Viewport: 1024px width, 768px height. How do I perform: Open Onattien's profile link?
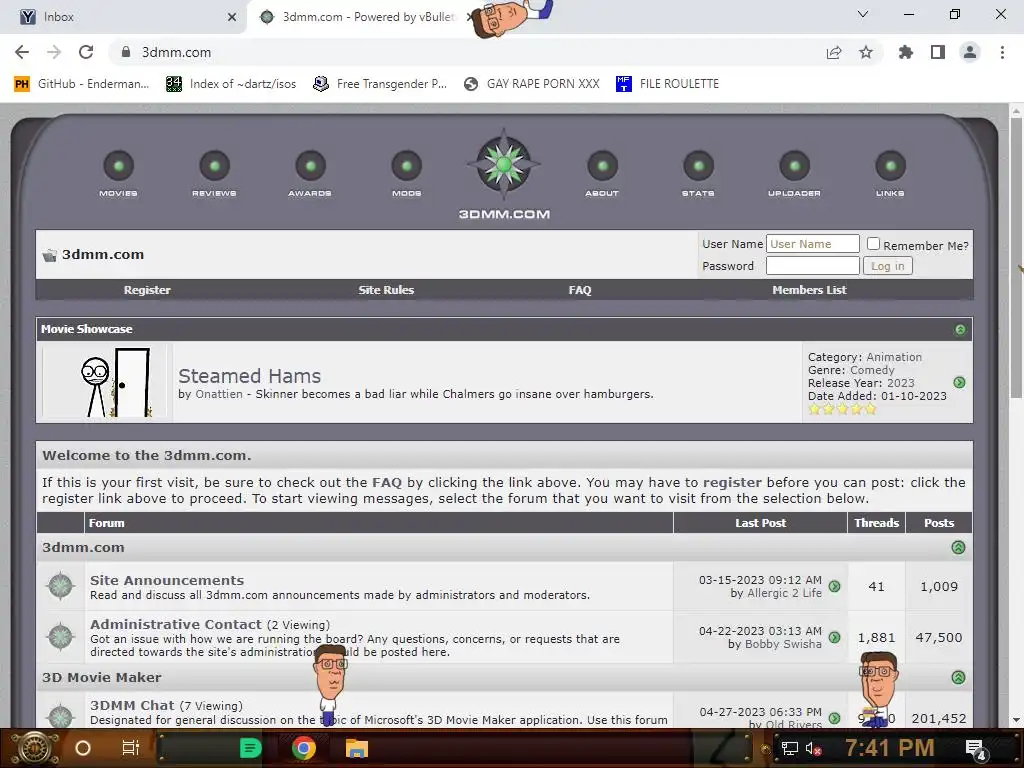[219, 394]
